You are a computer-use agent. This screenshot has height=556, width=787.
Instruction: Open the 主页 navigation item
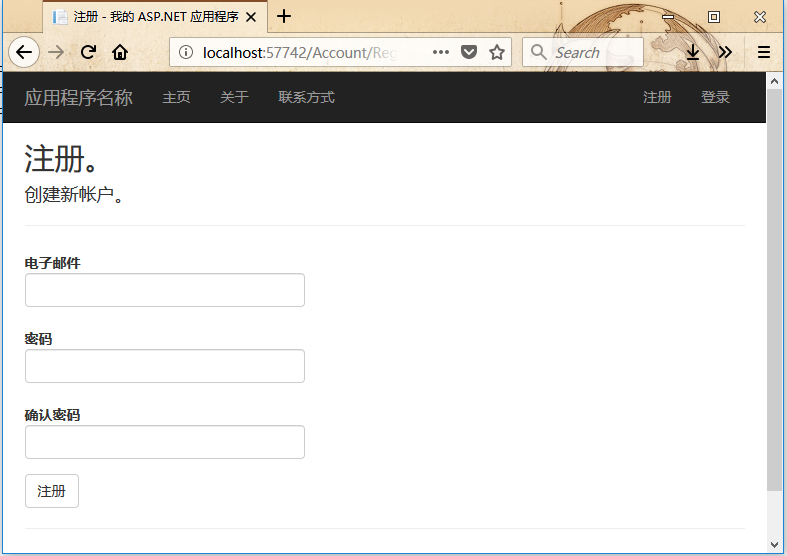coord(177,97)
